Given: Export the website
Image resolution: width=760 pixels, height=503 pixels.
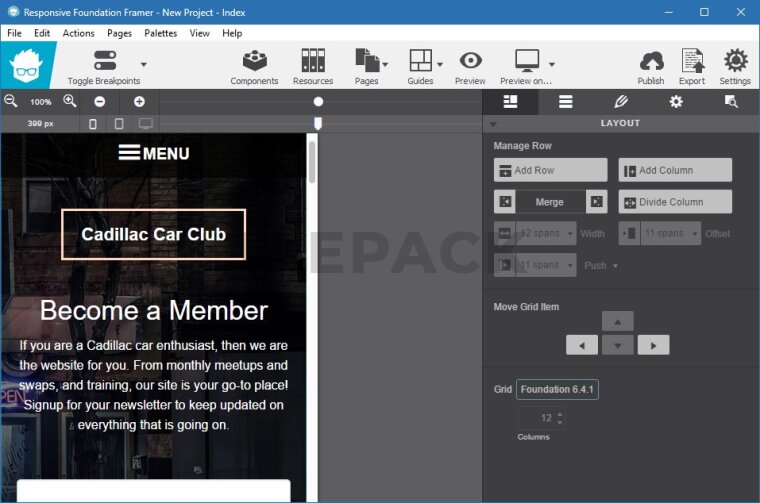Looking at the screenshot, I should click(692, 66).
